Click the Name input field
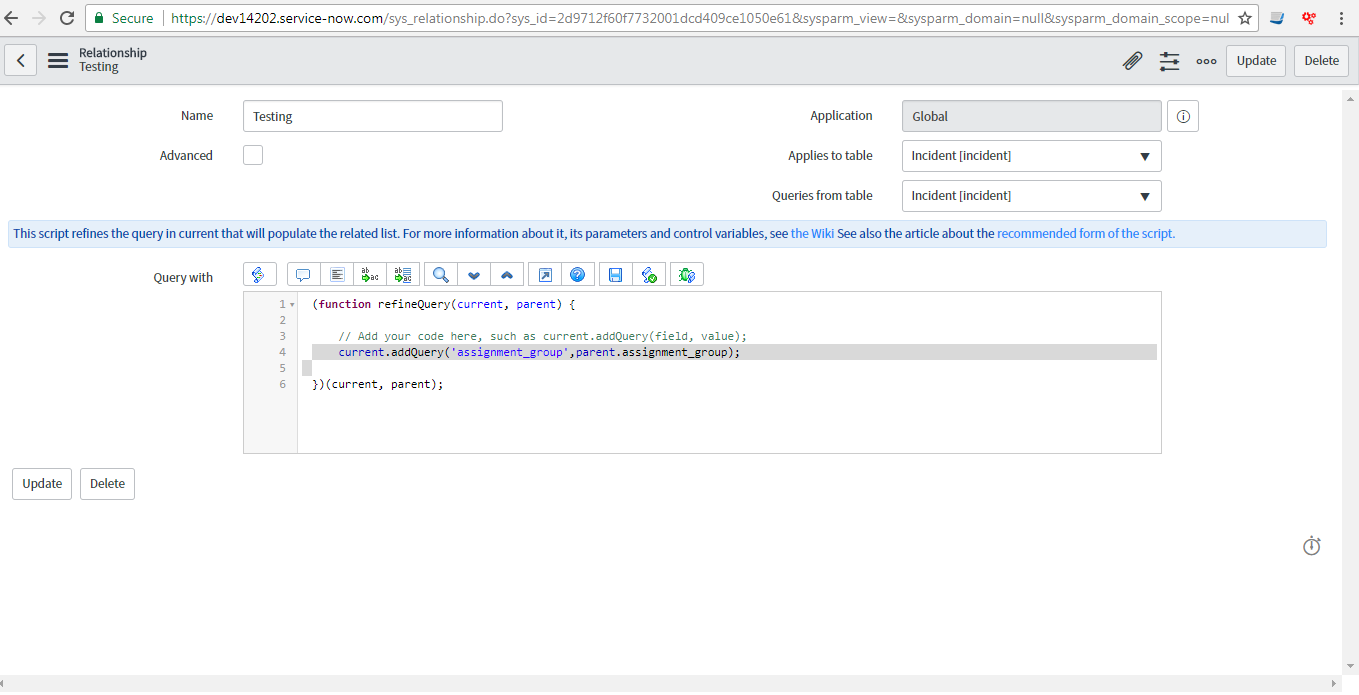The width and height of the screenshot is (1359, 695). 372,116
